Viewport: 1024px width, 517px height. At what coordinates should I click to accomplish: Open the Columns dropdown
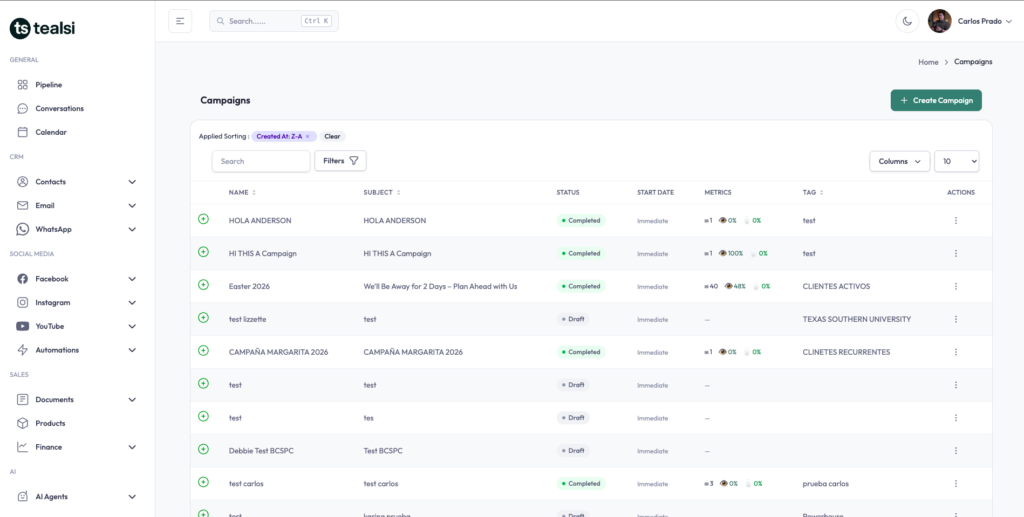(899, 161)
